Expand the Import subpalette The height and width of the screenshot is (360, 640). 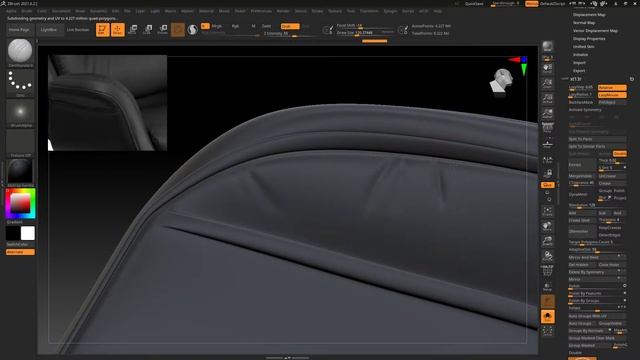(579, 63)
